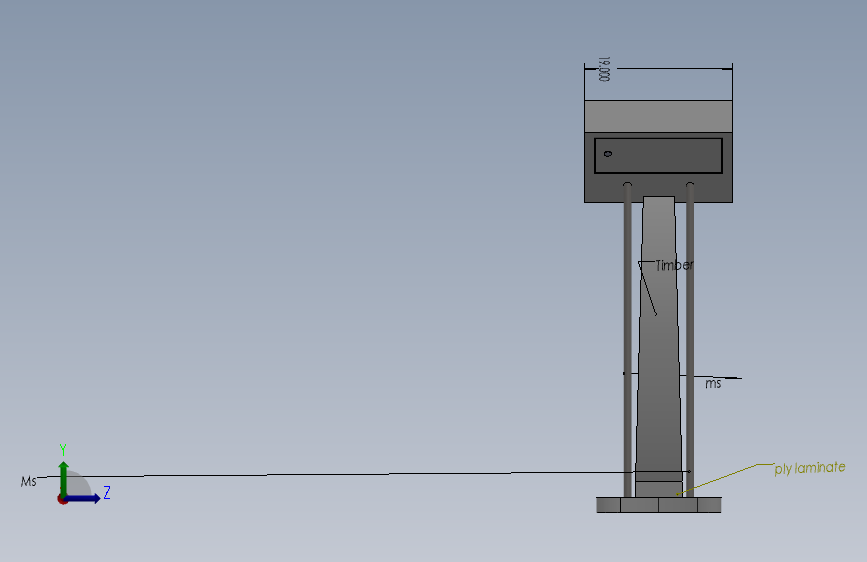This screenshot has height=562, width=867.
Task: Click the Timber annotation label
Action: point(674,266)
